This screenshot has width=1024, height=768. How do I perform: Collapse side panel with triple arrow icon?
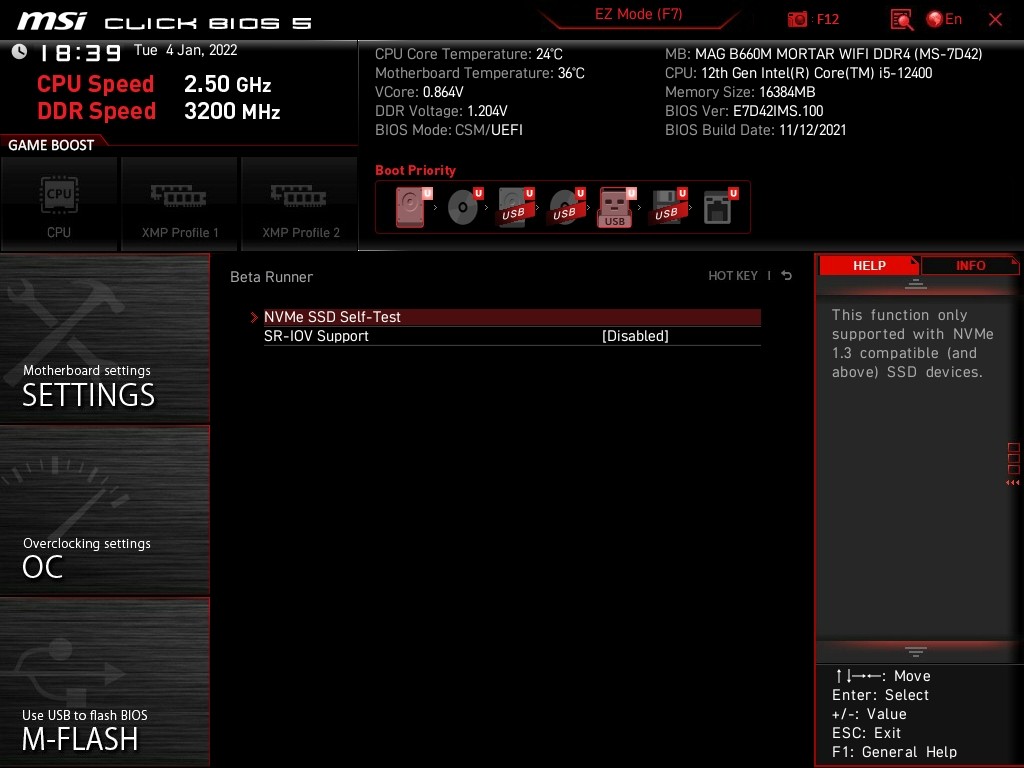(1012, 483)
